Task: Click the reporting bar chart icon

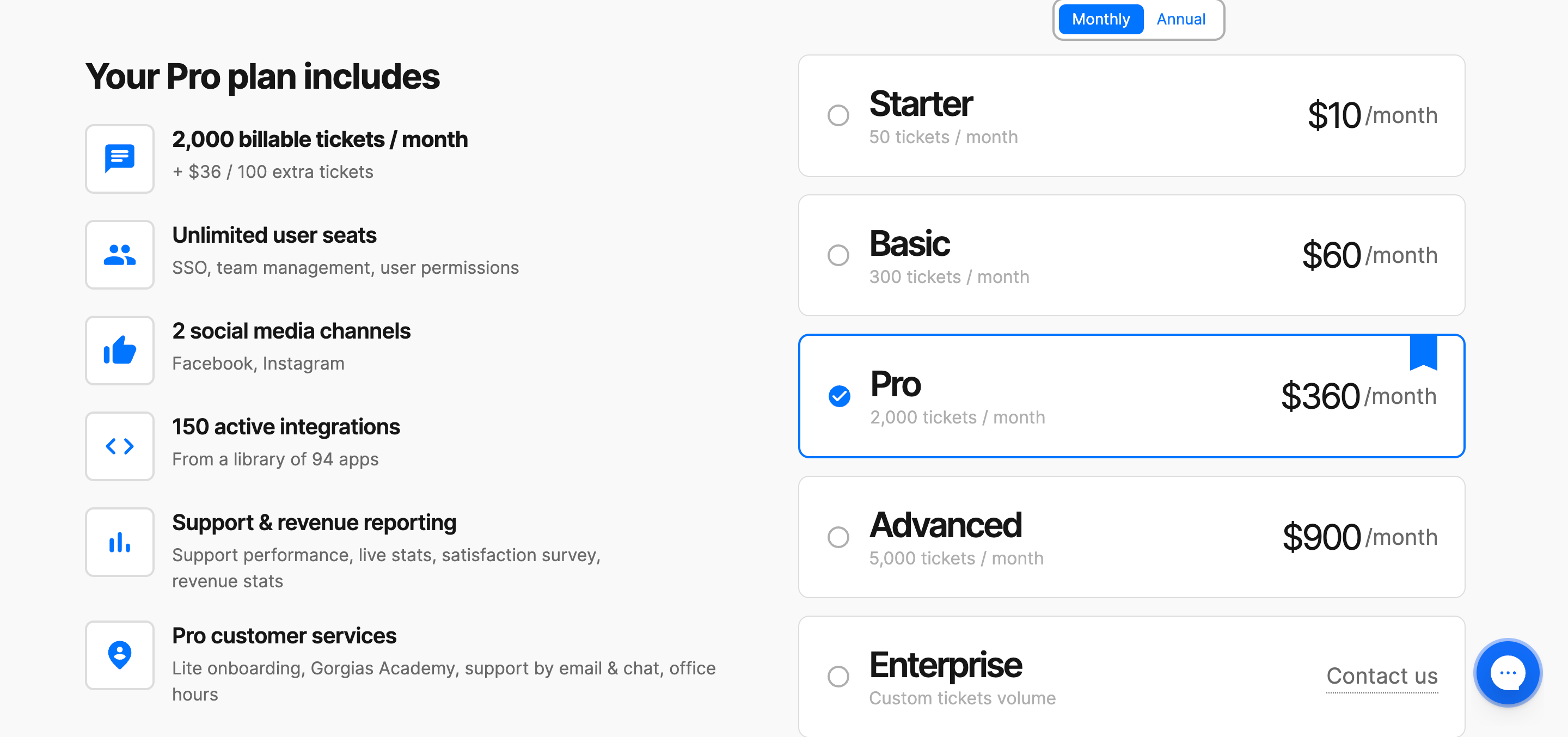Action: click(120, 542)
